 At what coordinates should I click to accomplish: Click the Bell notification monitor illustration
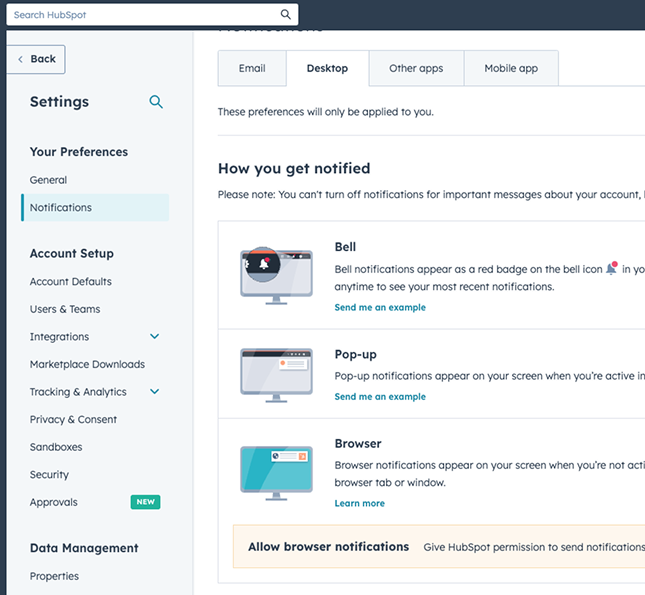point(276,276)
